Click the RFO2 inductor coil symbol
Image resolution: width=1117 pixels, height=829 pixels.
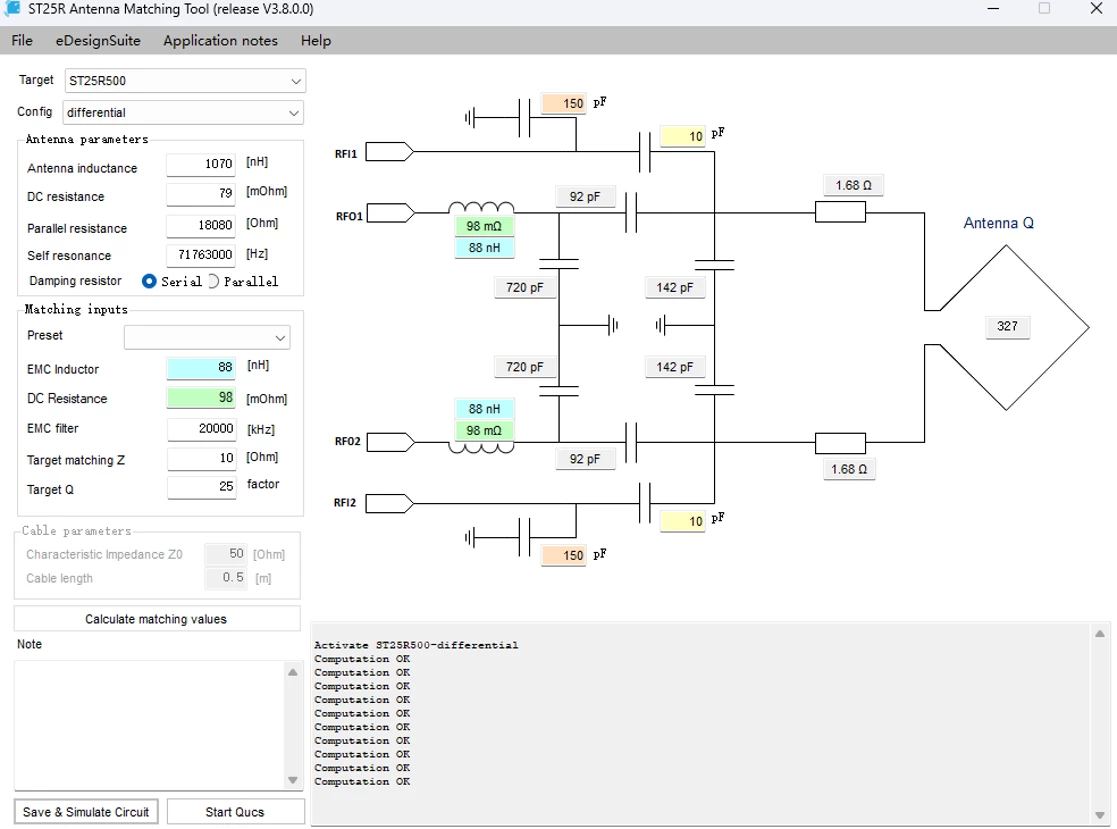pos(481,448)
